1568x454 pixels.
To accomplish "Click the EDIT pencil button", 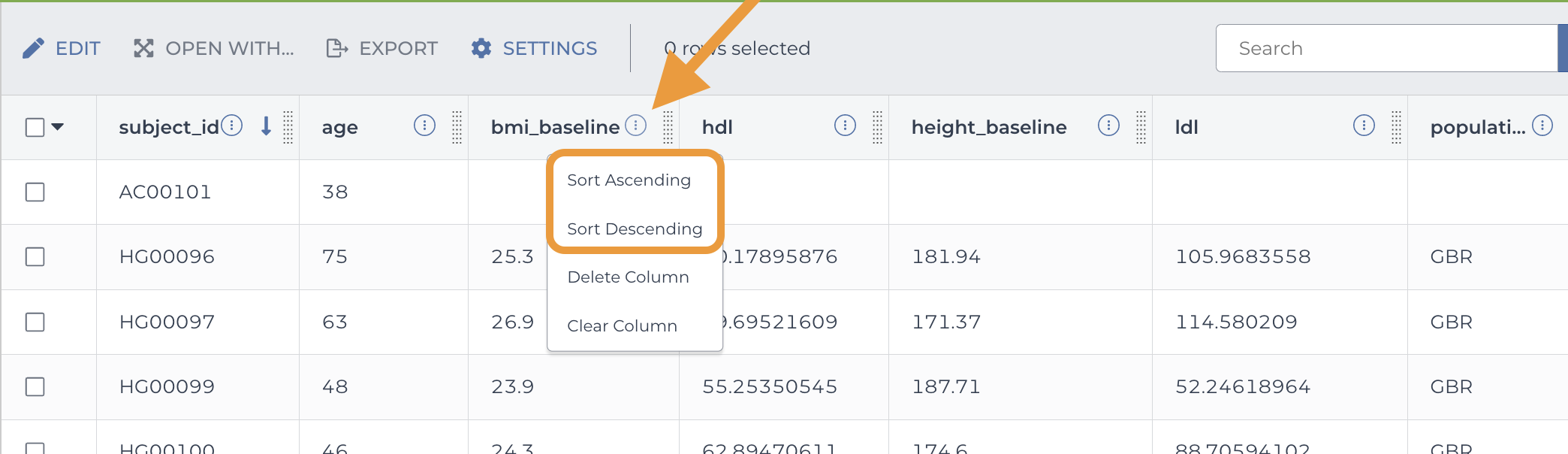I will point(61,49).
